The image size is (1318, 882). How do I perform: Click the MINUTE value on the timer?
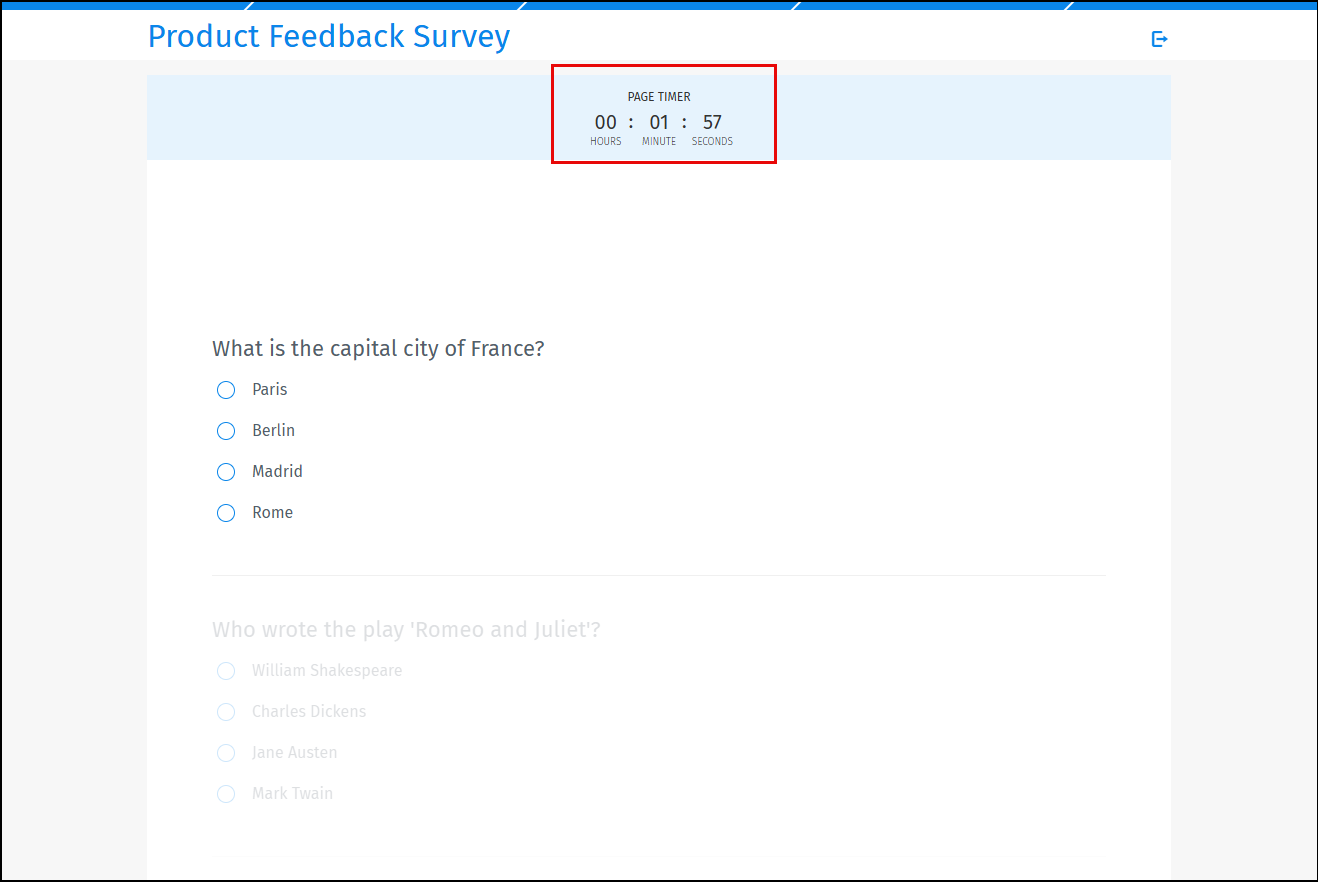(x=658, y=121)
